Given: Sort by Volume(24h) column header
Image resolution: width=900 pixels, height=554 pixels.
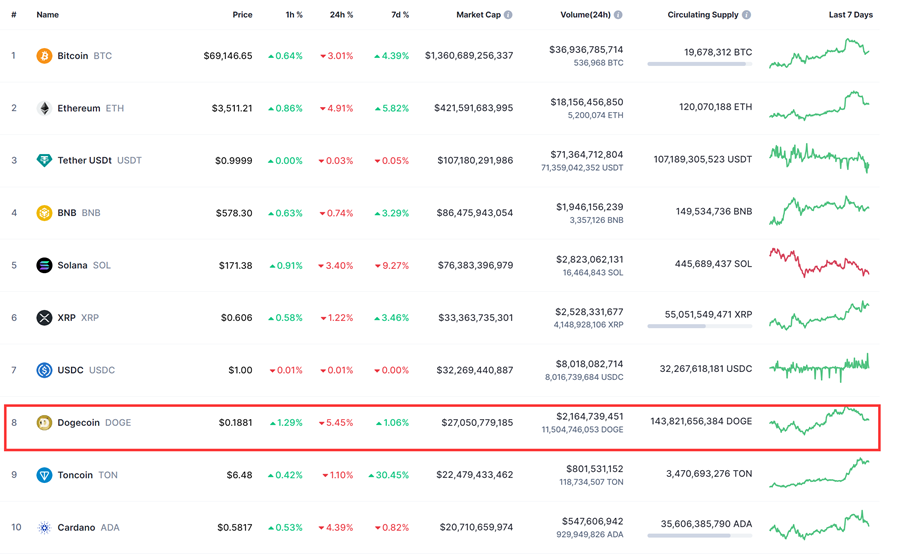Looking at the screenshot, I should (585, 15).
